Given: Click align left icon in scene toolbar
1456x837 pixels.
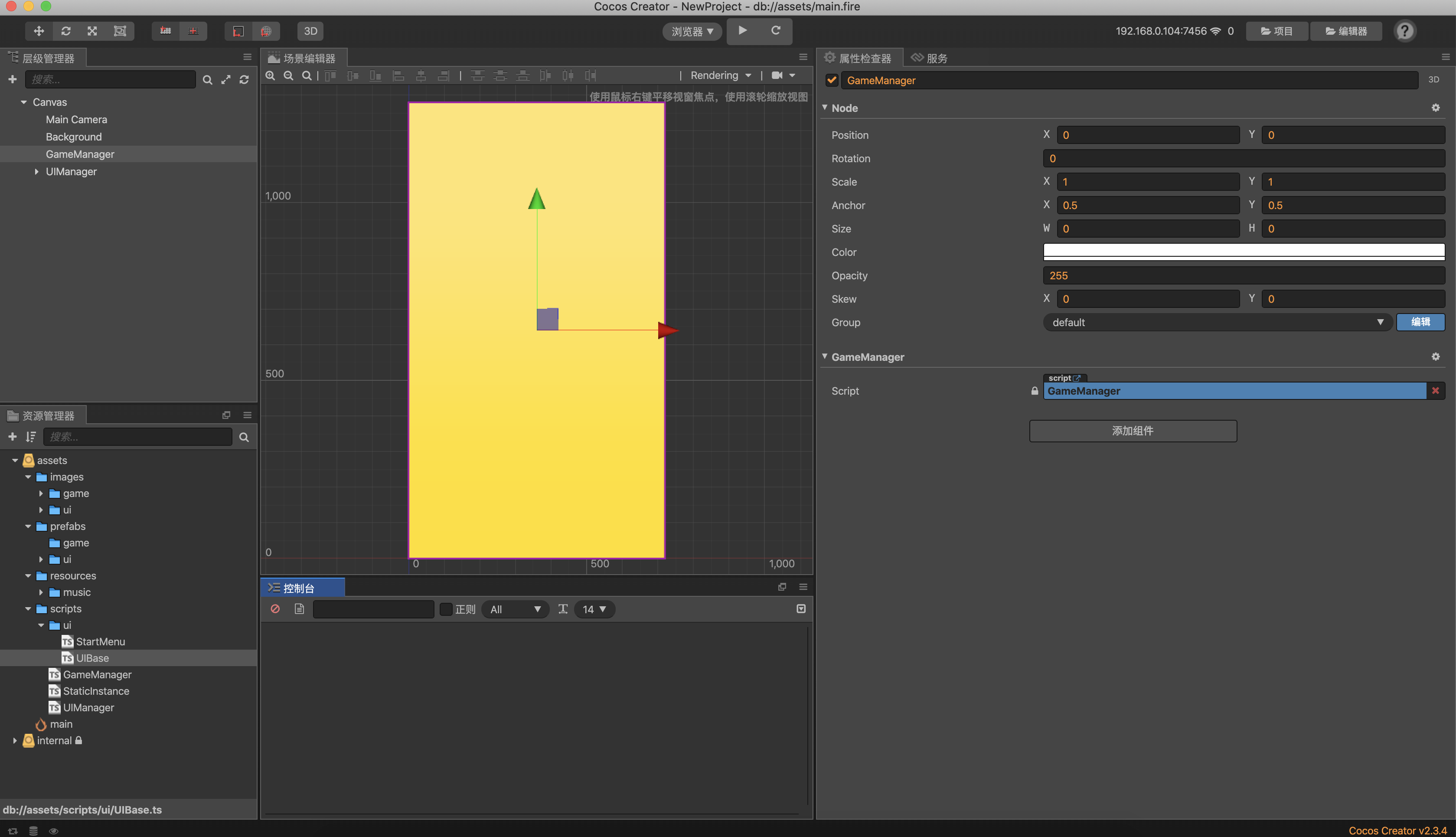Looking at the screenshot, I should pos(398,75).
